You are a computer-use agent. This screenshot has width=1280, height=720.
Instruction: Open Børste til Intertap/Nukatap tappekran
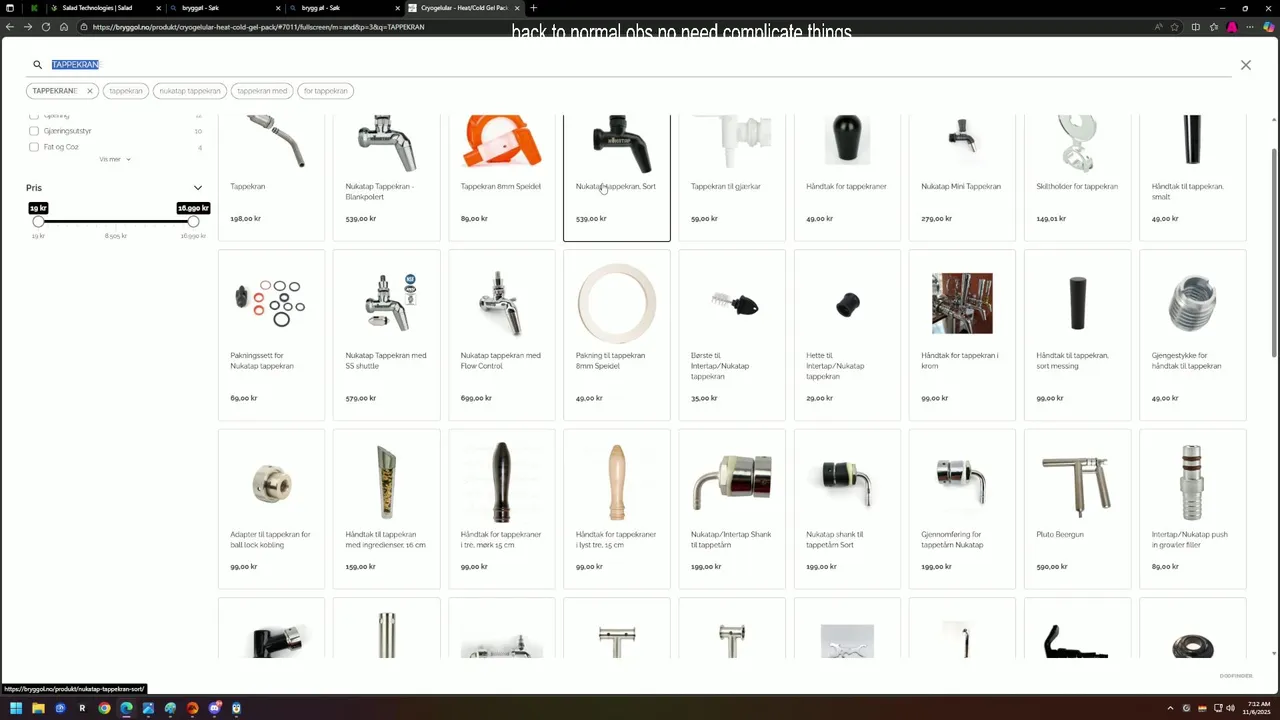pos(732,335)
